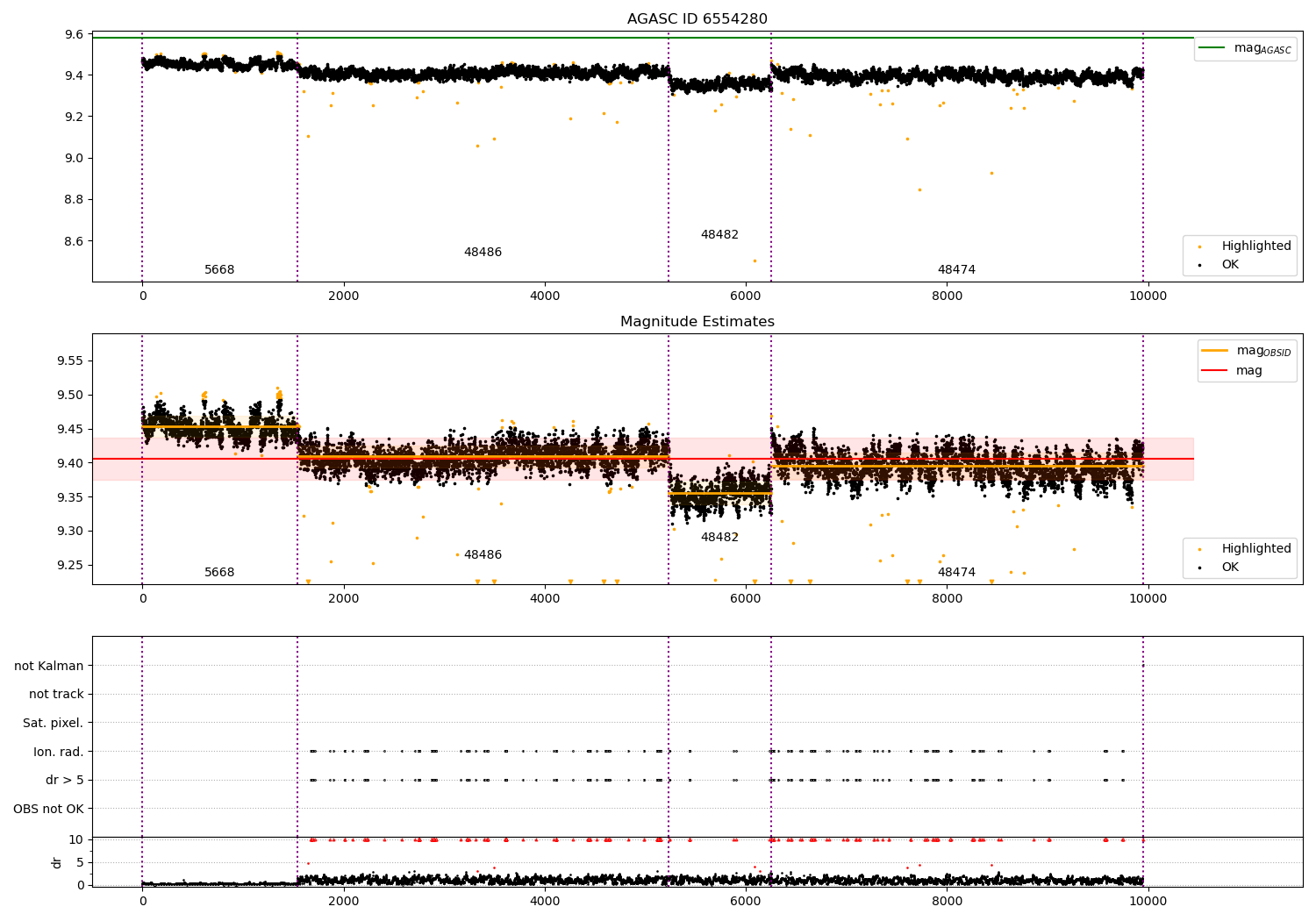Click the 10000 x-tick under AGASC ID plot
The height and width of the screenshot is (921, 1316).
(x=1148, y=296)
